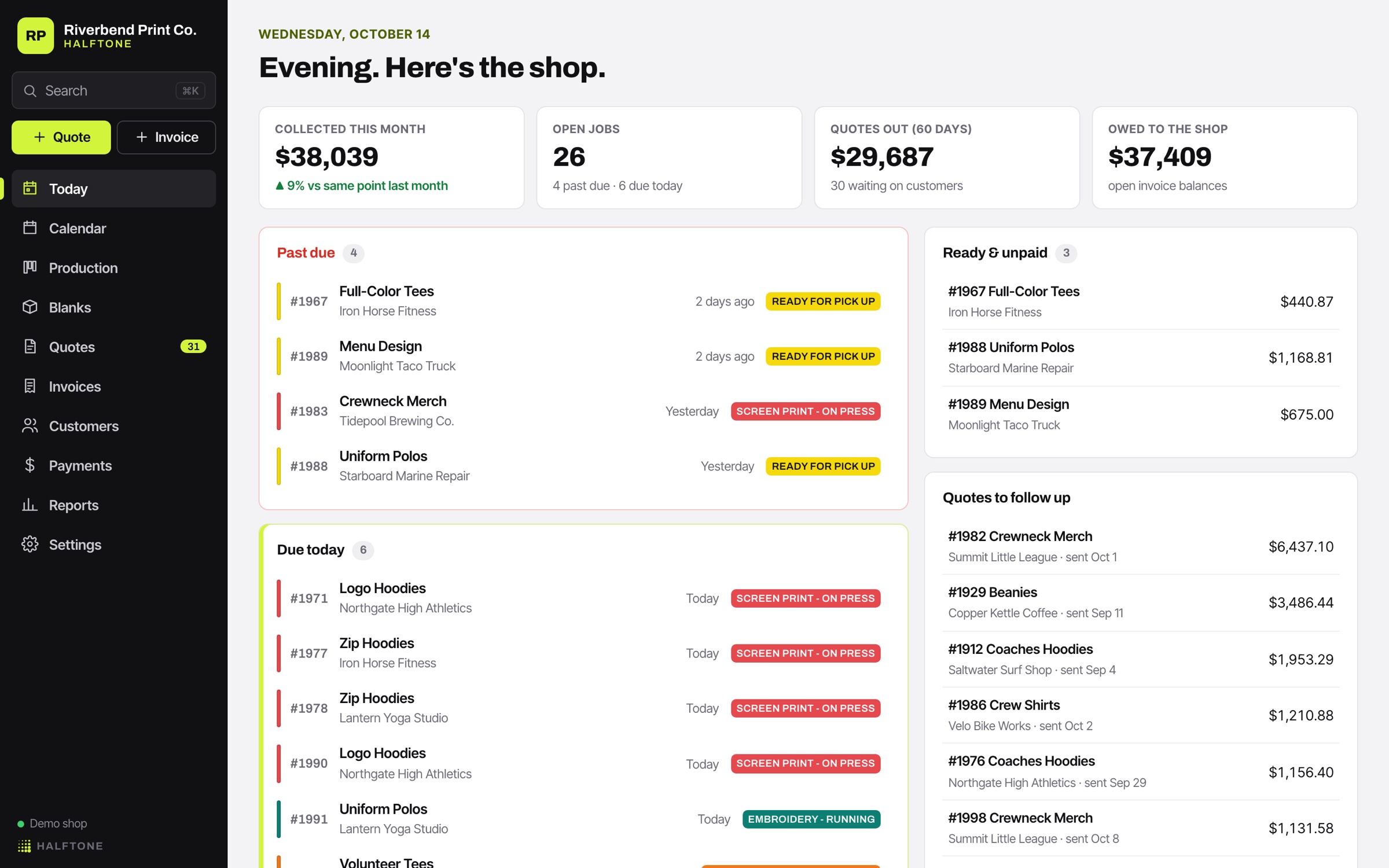This screenshot has width=1389, height=868.
Task: Open the Quotes 31 count badge
Action: (x=193, y=347)
